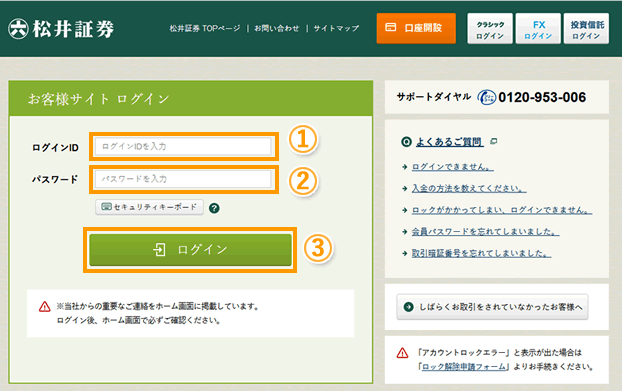Open サイトマップ in header
Viewport: 622px width, 391px height.
click(336, 29)
